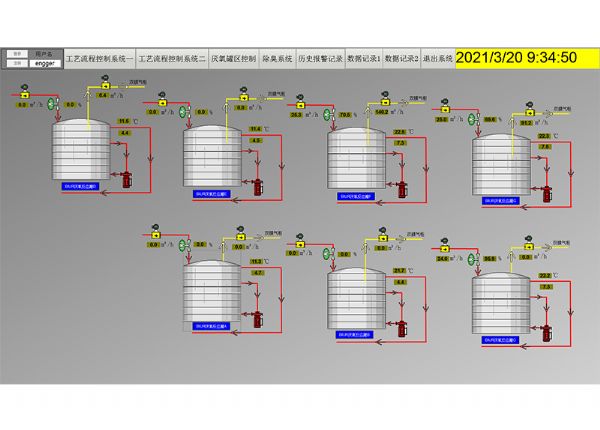The width and height of the screenshot is (600, 430).
Task: Select the tank body showing 22.8 °C
Action: pyautogui.click(x=357, y=158)
